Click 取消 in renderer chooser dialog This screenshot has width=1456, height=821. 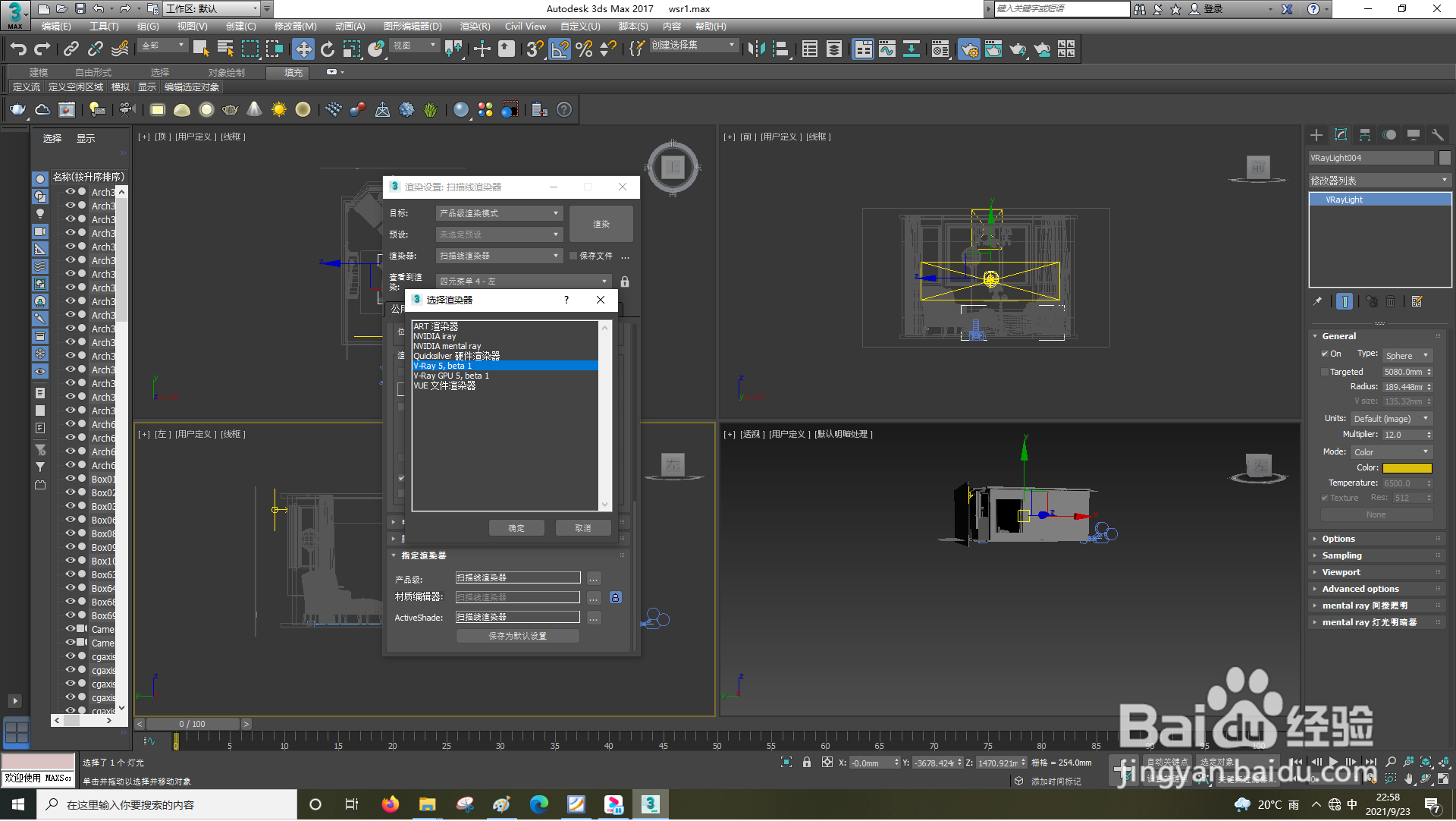583,529
